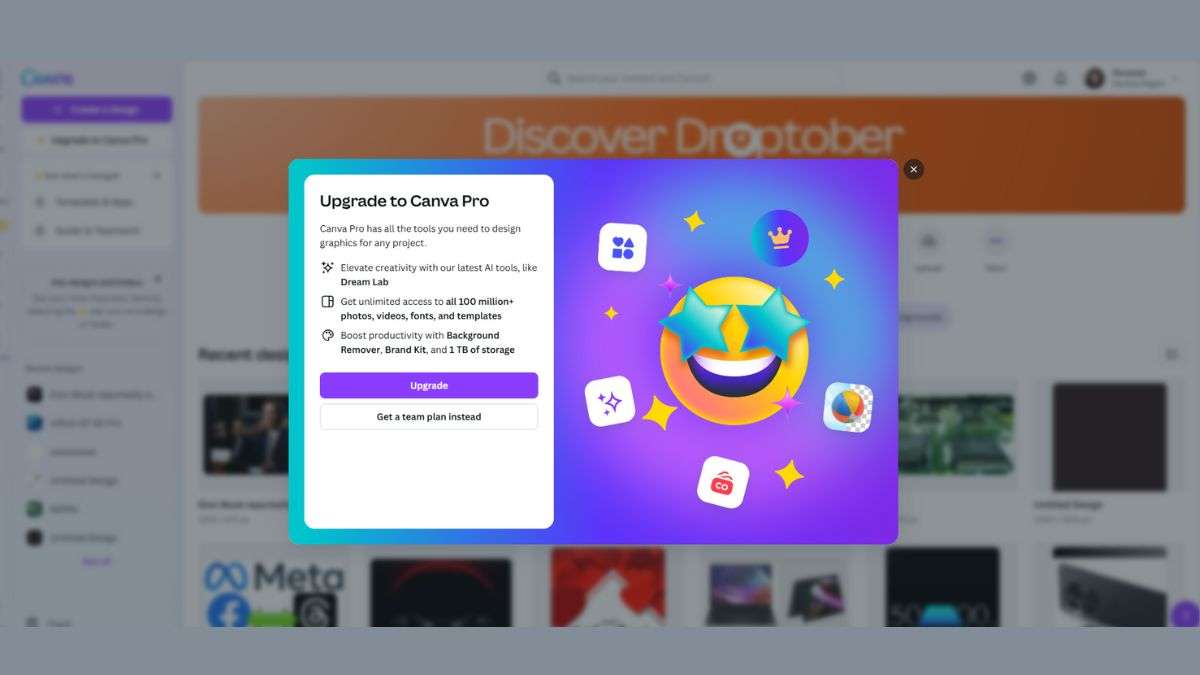Viewport: 1200px width, 675px height.
Task: Click the crown icon in the illustration
Action: tap(780, 238)
